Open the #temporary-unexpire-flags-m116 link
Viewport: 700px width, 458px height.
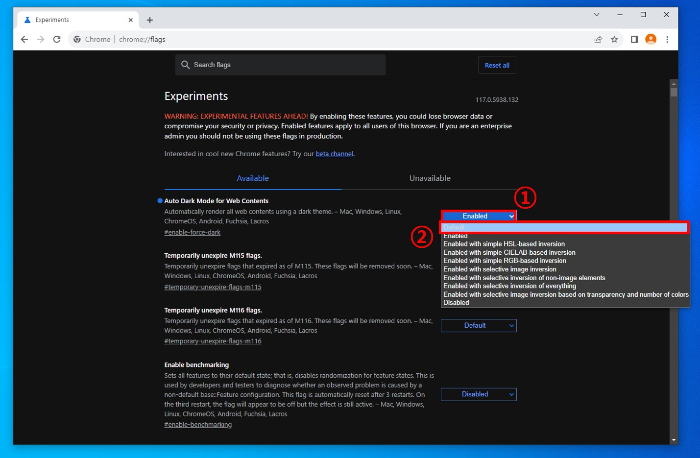coord(212,341)
